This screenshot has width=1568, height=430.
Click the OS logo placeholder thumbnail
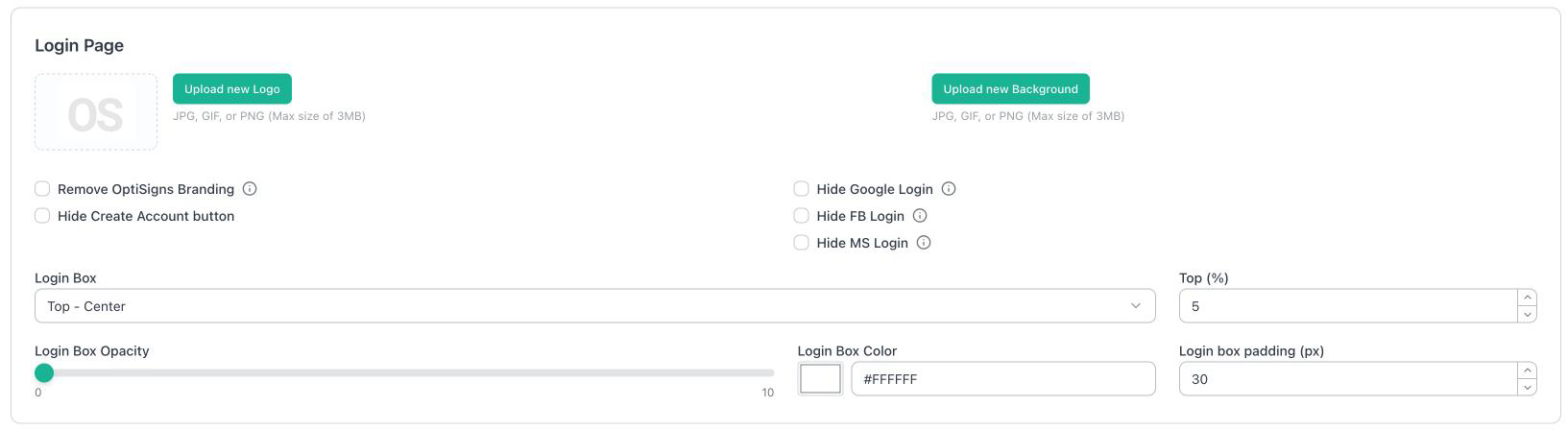pos(96,112)
